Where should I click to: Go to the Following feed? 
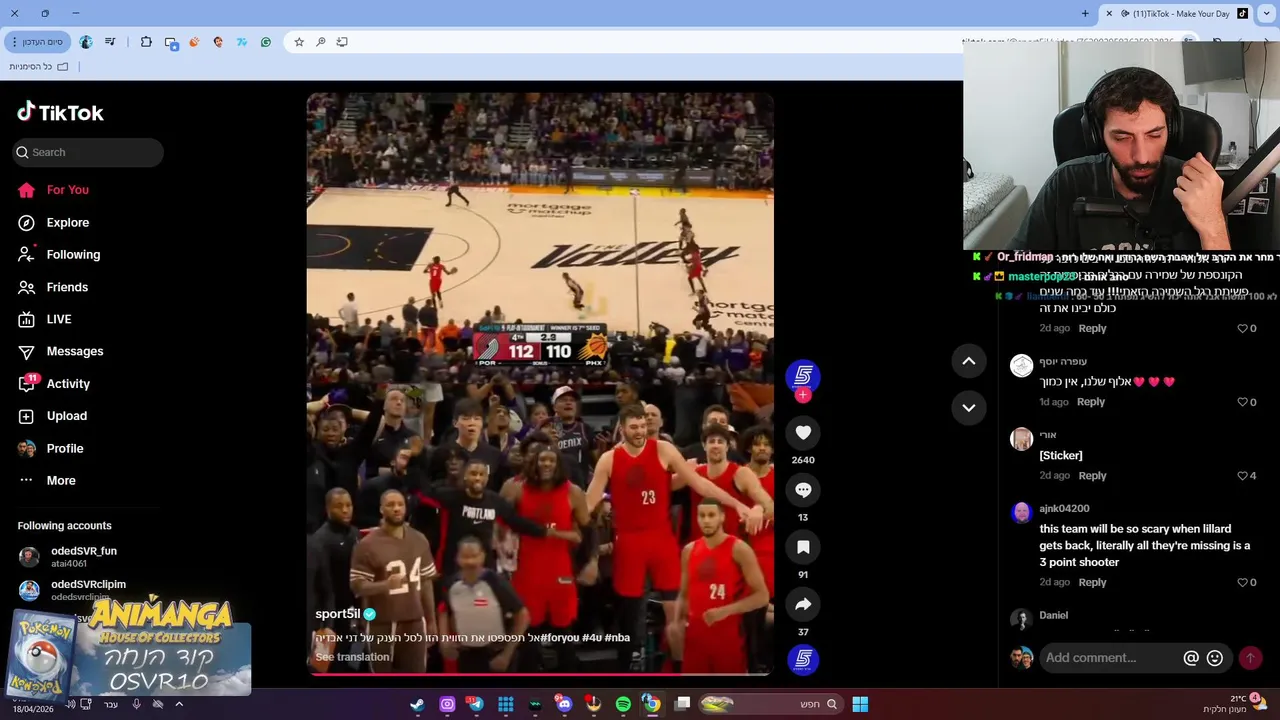click(73, 254)
